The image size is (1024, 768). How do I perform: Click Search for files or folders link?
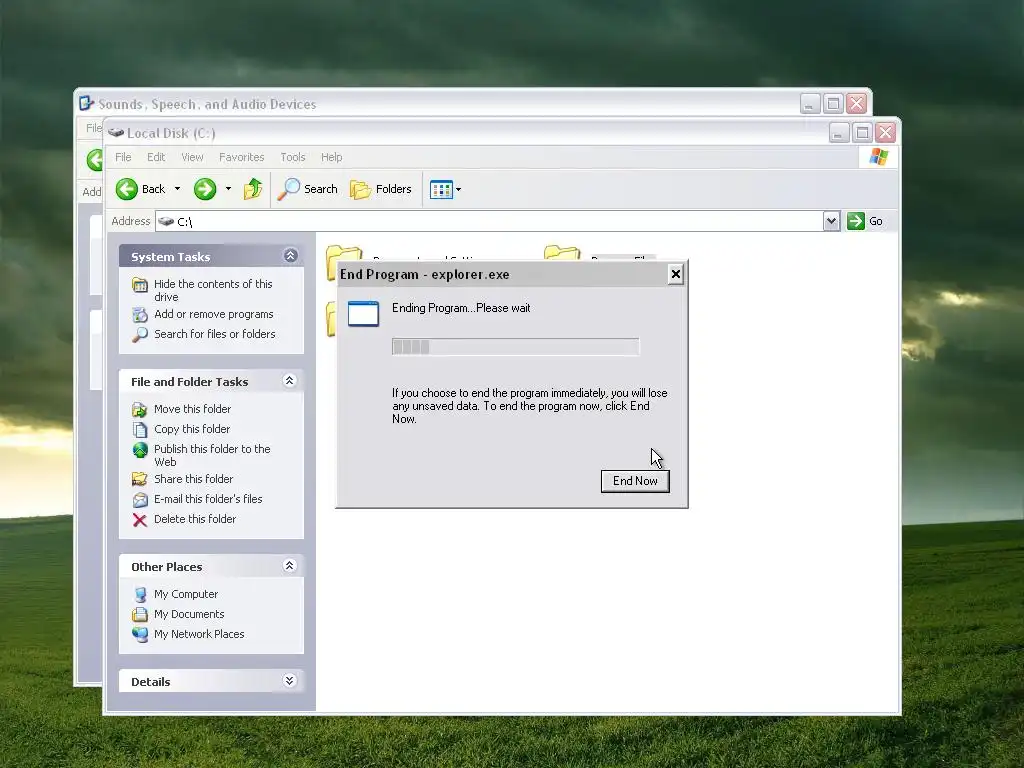click(x=215, y=334)
